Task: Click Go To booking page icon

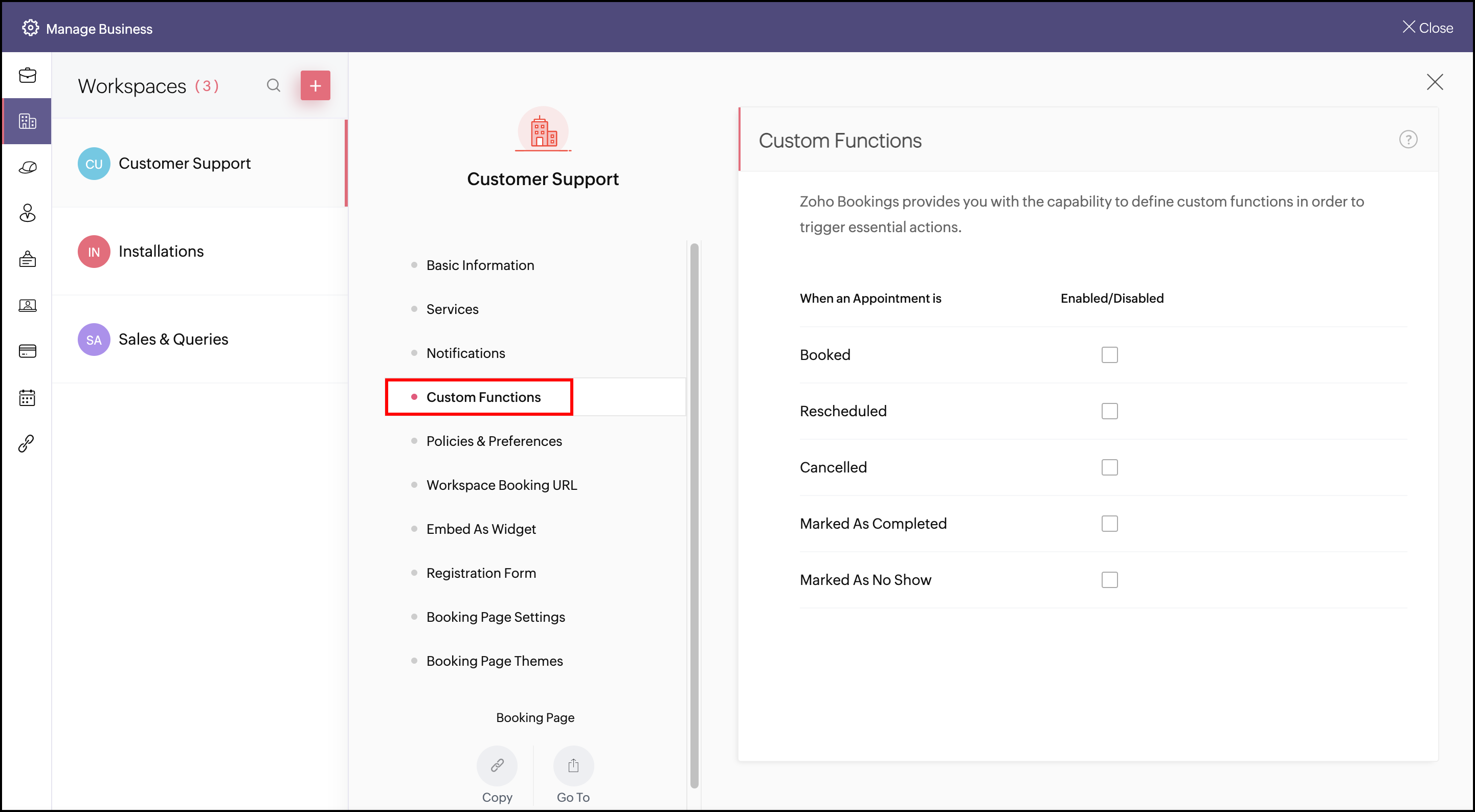Action: 573,765
